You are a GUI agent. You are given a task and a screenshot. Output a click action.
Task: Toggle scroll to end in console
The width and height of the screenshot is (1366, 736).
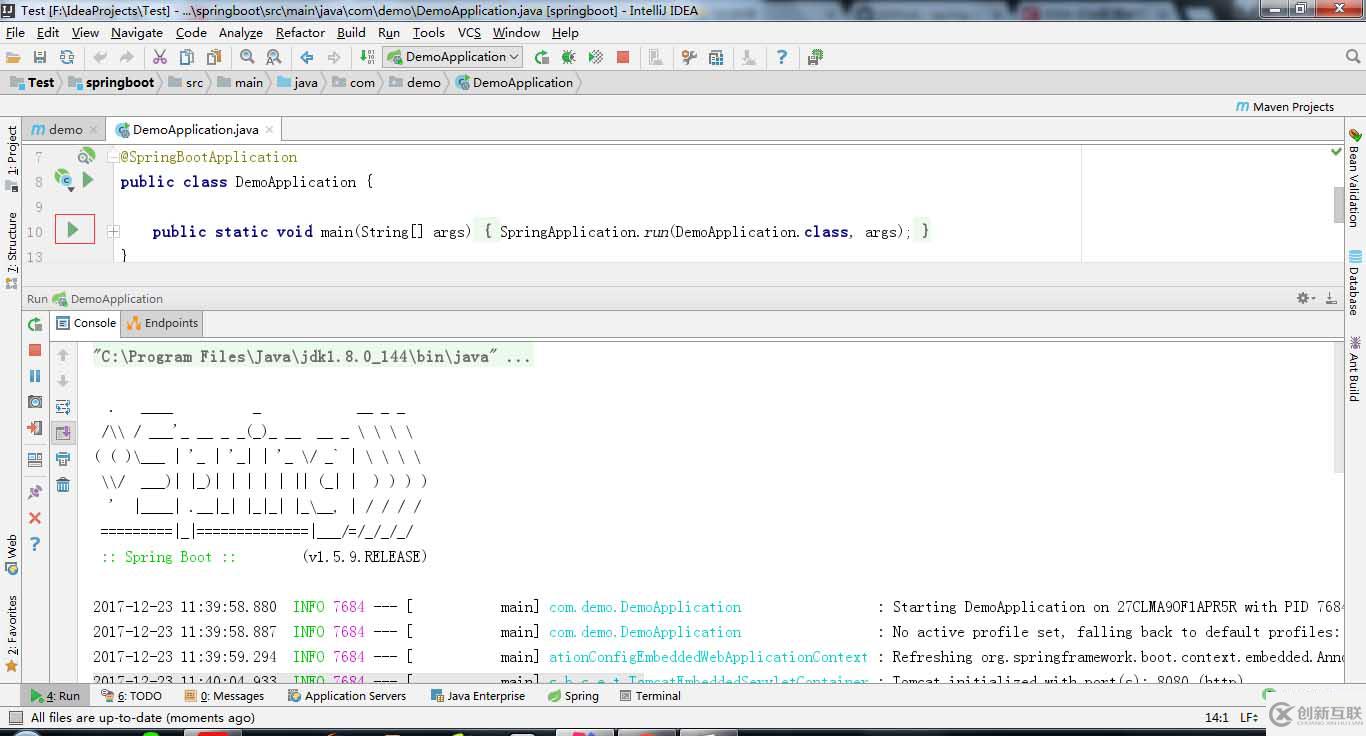pyautogui.click(x=63, y=433)
